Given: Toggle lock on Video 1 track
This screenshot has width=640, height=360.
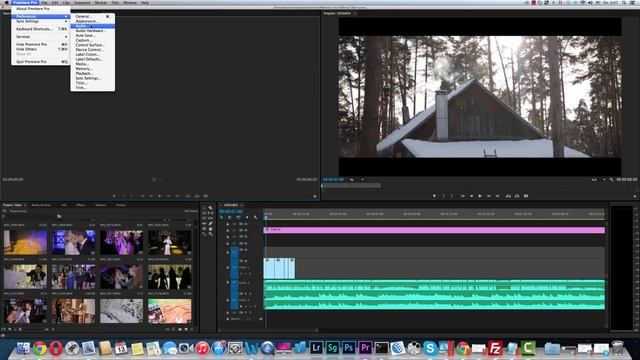Looking at the screenshot, I should [x=228, y=268].
